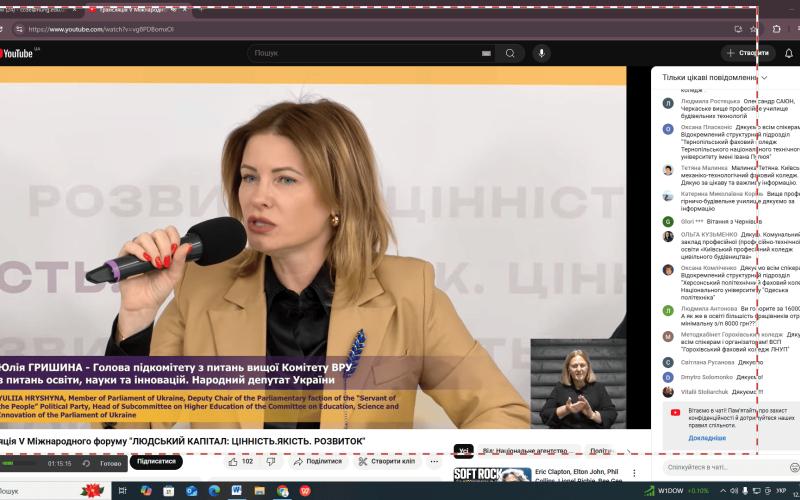Open the on-screen keyboard in search box

[x=486, y=53]
